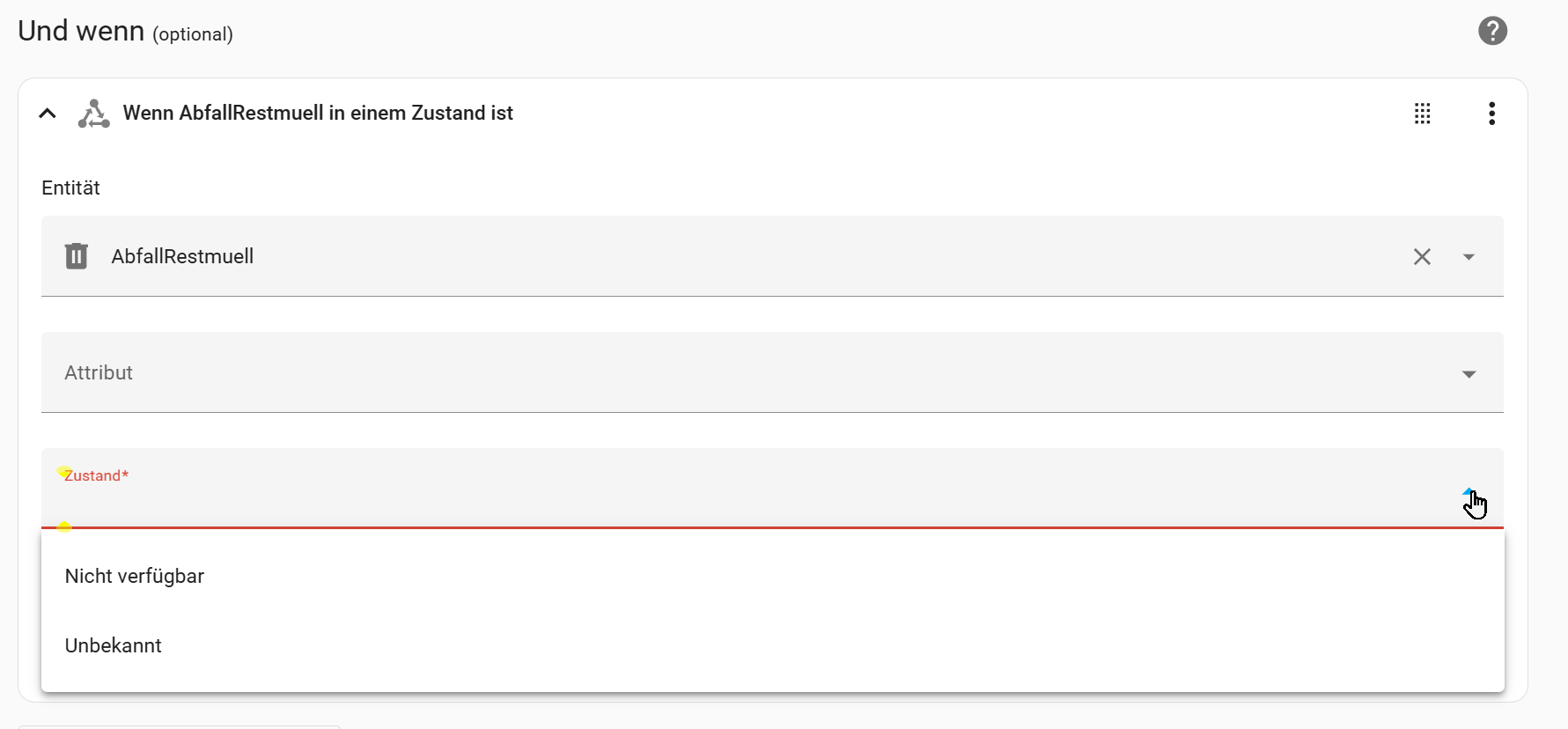This screenshot has height=729, width=1568.
Task: Open the help question mark icon
Action: coord(1492,31)
